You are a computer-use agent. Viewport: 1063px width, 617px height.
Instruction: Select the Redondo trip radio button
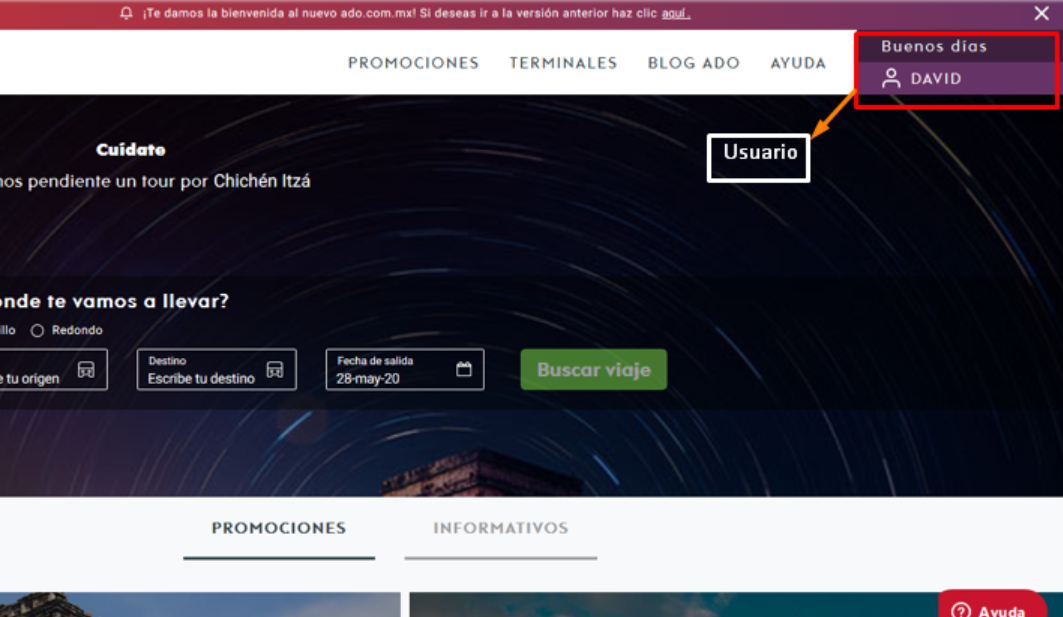pyautogui.click(x=38, y=330)
